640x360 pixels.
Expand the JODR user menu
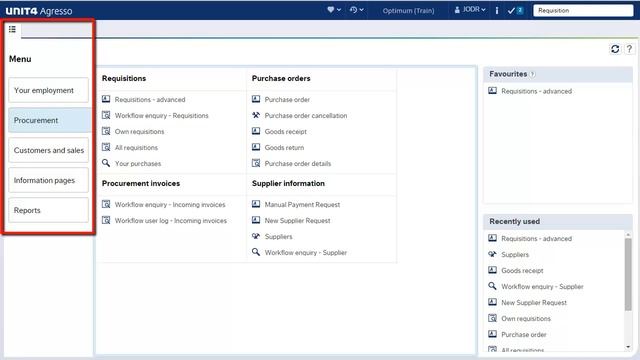[x=470, y=10]
